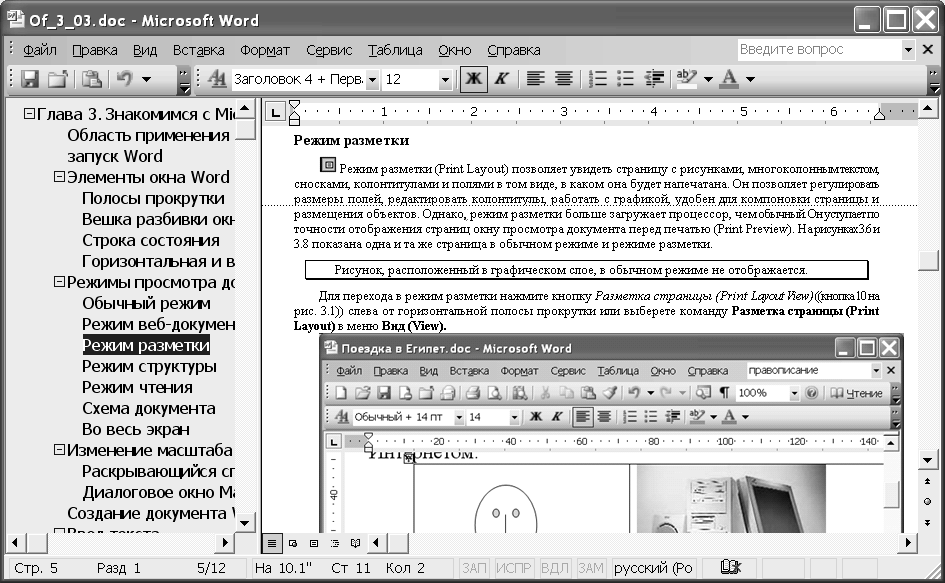The height and width of the screenshot is (583, 945).
Task: Click the document map scroll-down arrow
Action: tap(244, 522)
